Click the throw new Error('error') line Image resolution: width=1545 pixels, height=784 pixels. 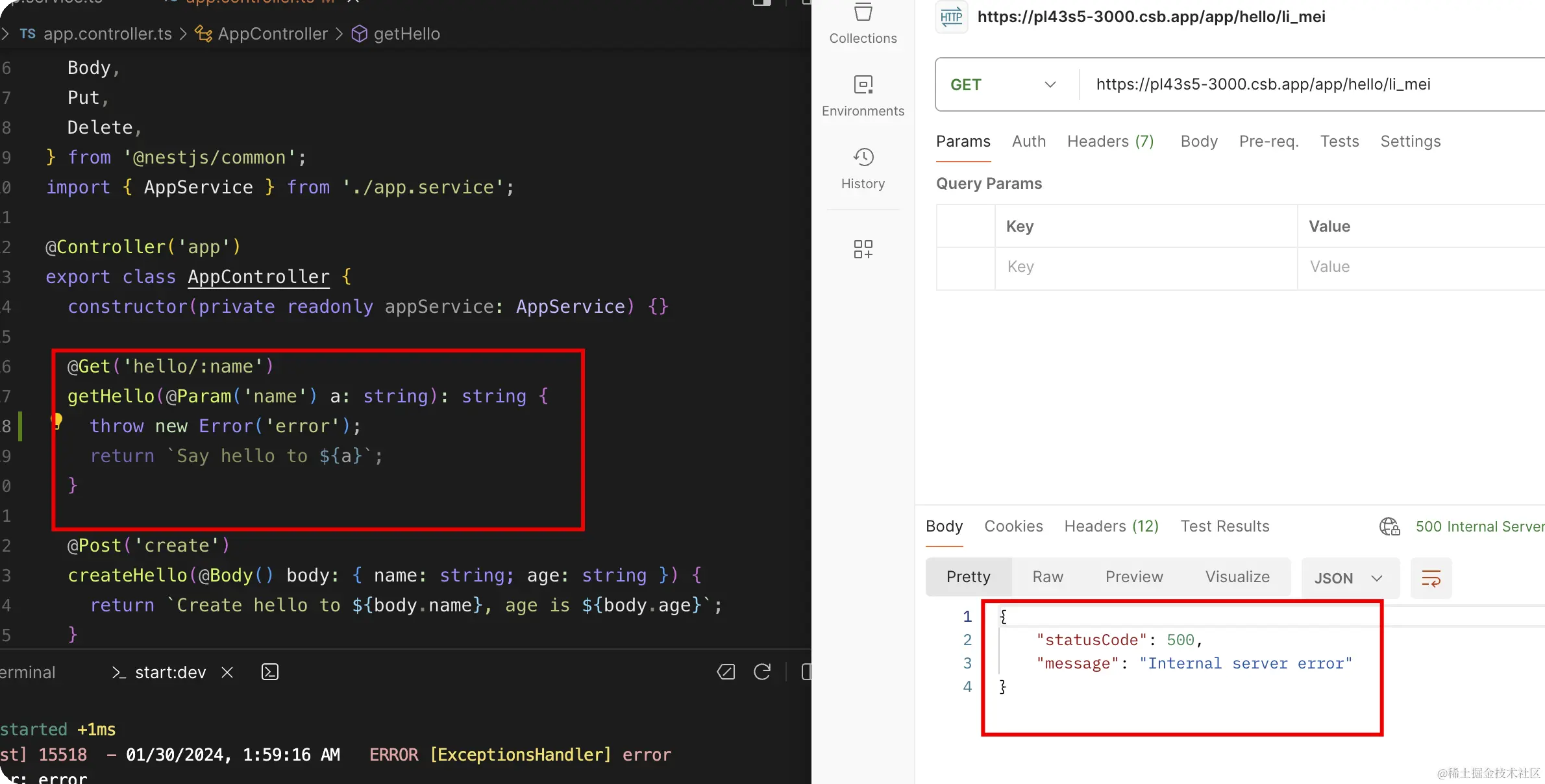225,426
